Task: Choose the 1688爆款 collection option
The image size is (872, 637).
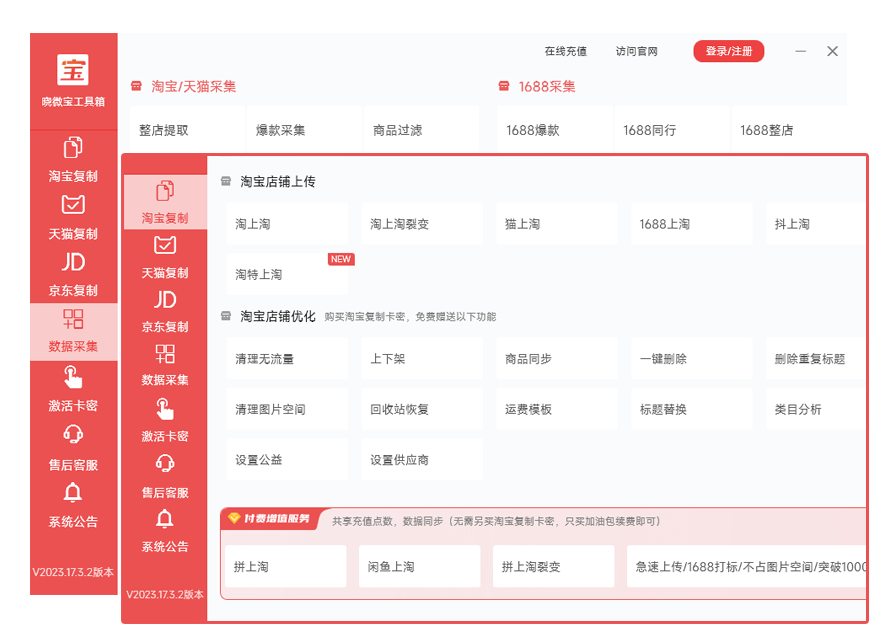Action: (x=553, y=130)
